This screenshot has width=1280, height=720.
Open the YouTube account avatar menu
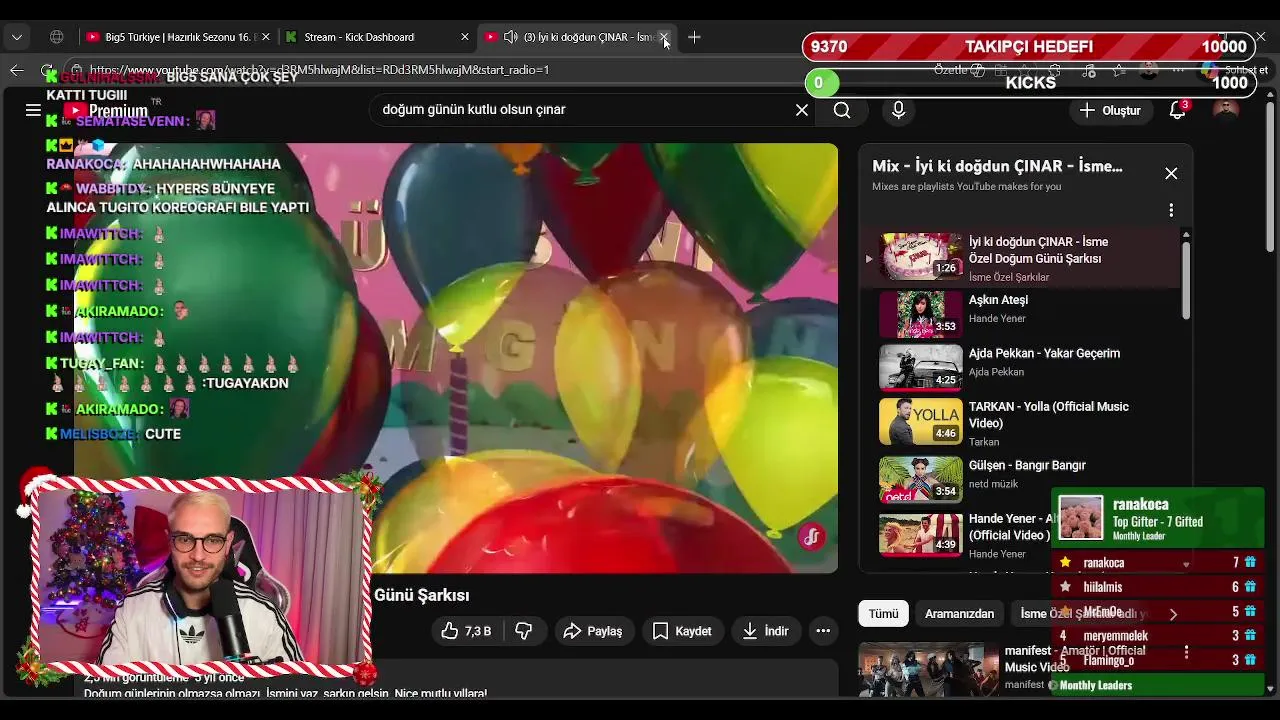tap(1226, 110)
